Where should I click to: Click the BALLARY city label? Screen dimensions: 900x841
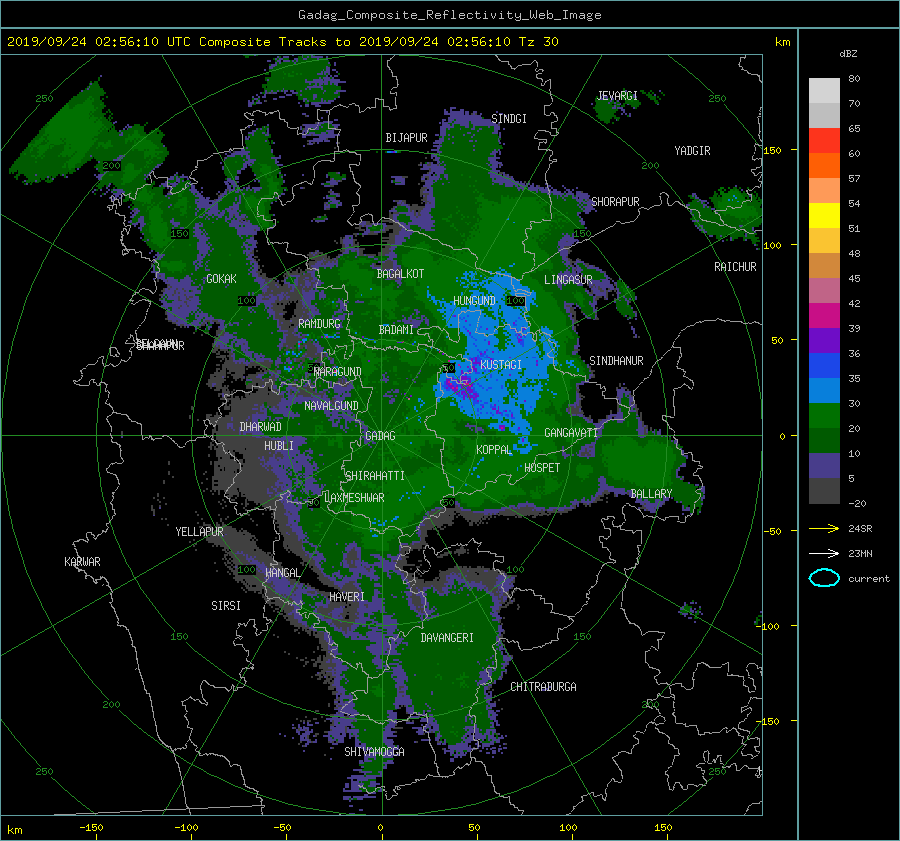pos(651,494)
